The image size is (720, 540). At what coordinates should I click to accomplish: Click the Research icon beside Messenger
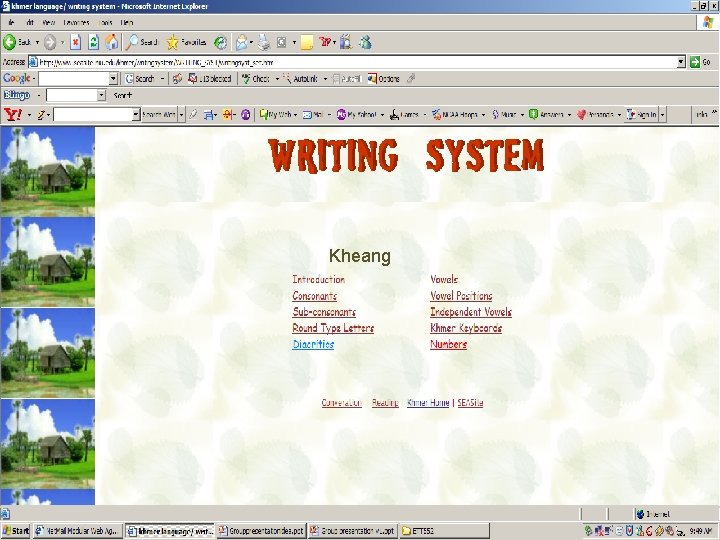[x=346, y=42]
